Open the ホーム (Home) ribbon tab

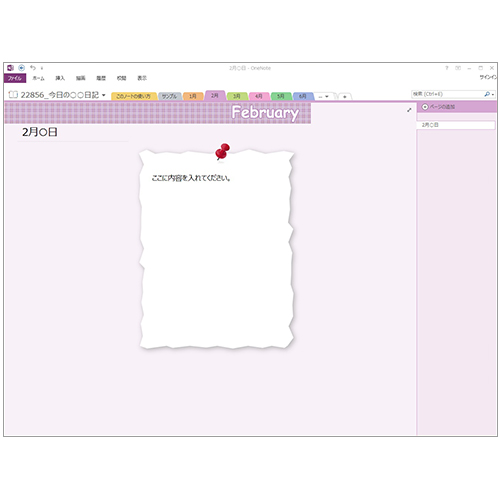[x=38, y=78]
